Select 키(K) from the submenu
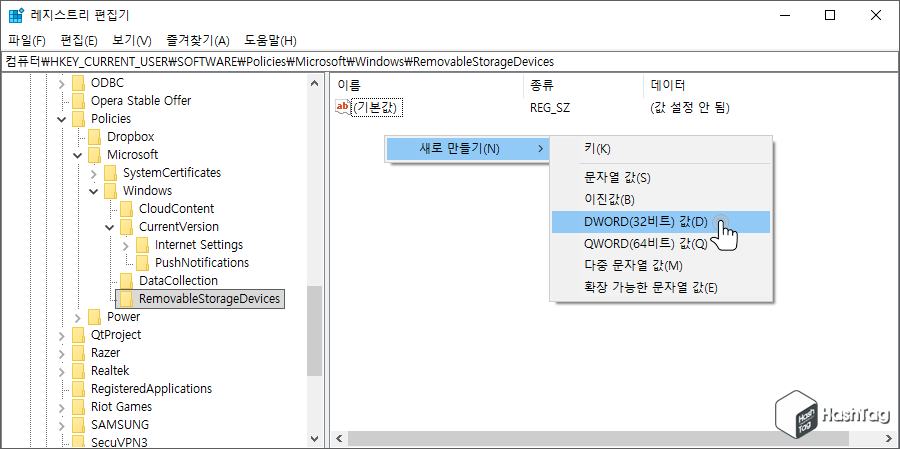Viewport: 900px width, 449px height. (x=661, y=149)
